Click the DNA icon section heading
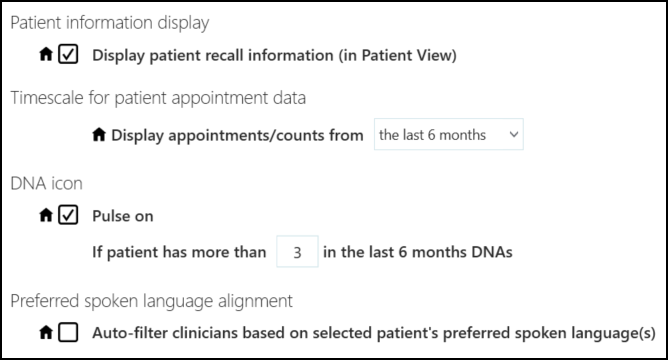 click(46, 184)
